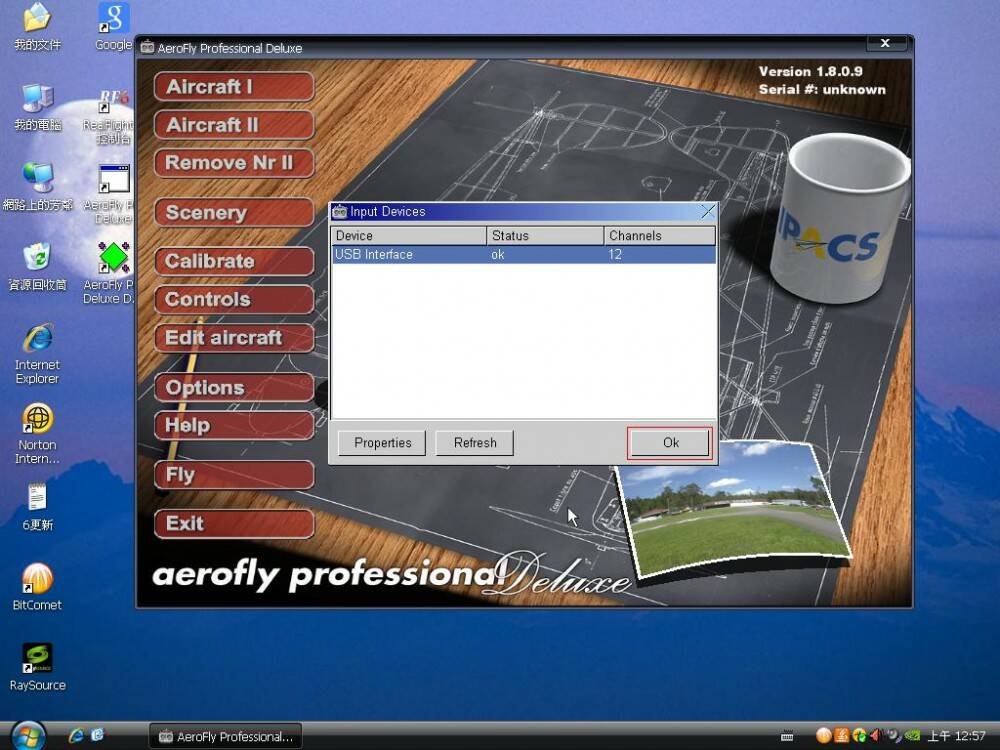
Task: Open the 我的文件 desktop folder icon
Action: coord(37,18)
